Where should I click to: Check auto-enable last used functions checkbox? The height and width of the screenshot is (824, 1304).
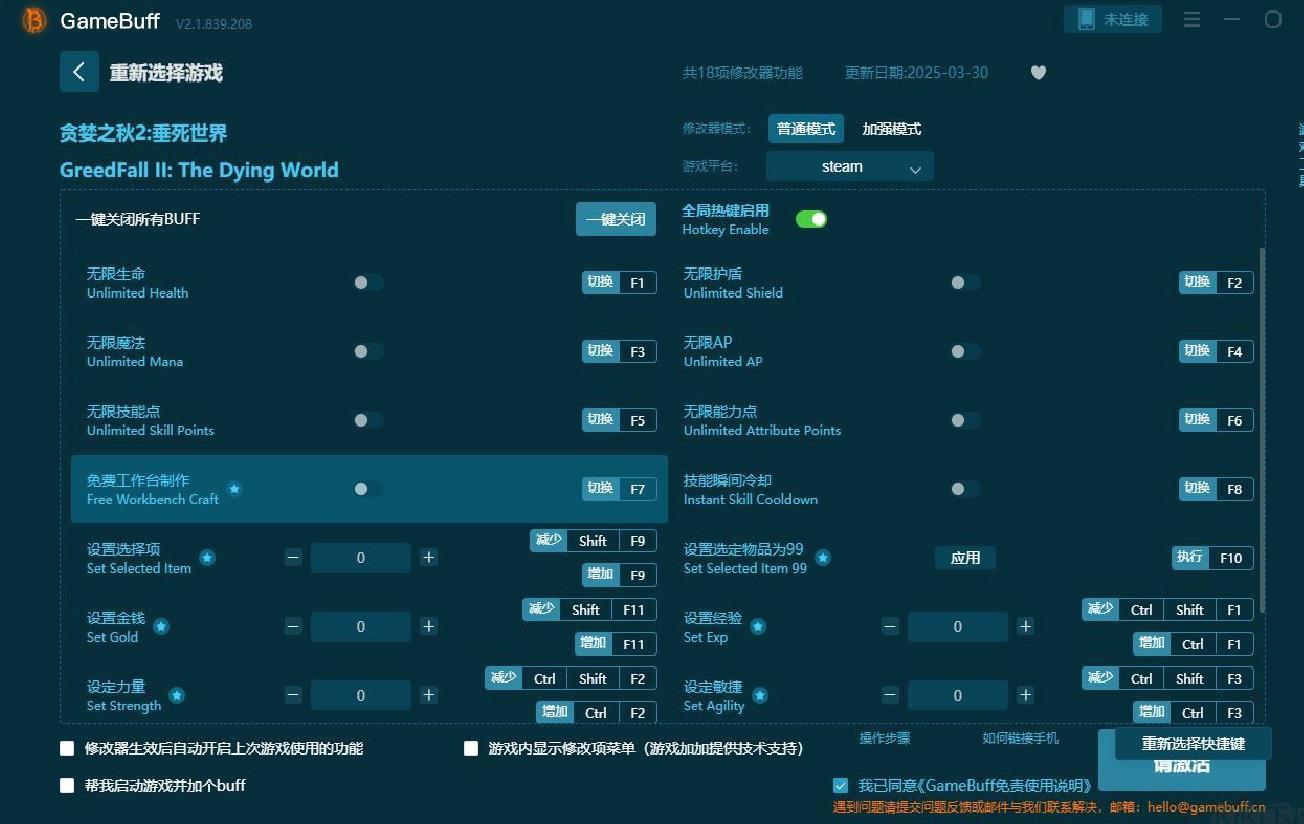67,748
